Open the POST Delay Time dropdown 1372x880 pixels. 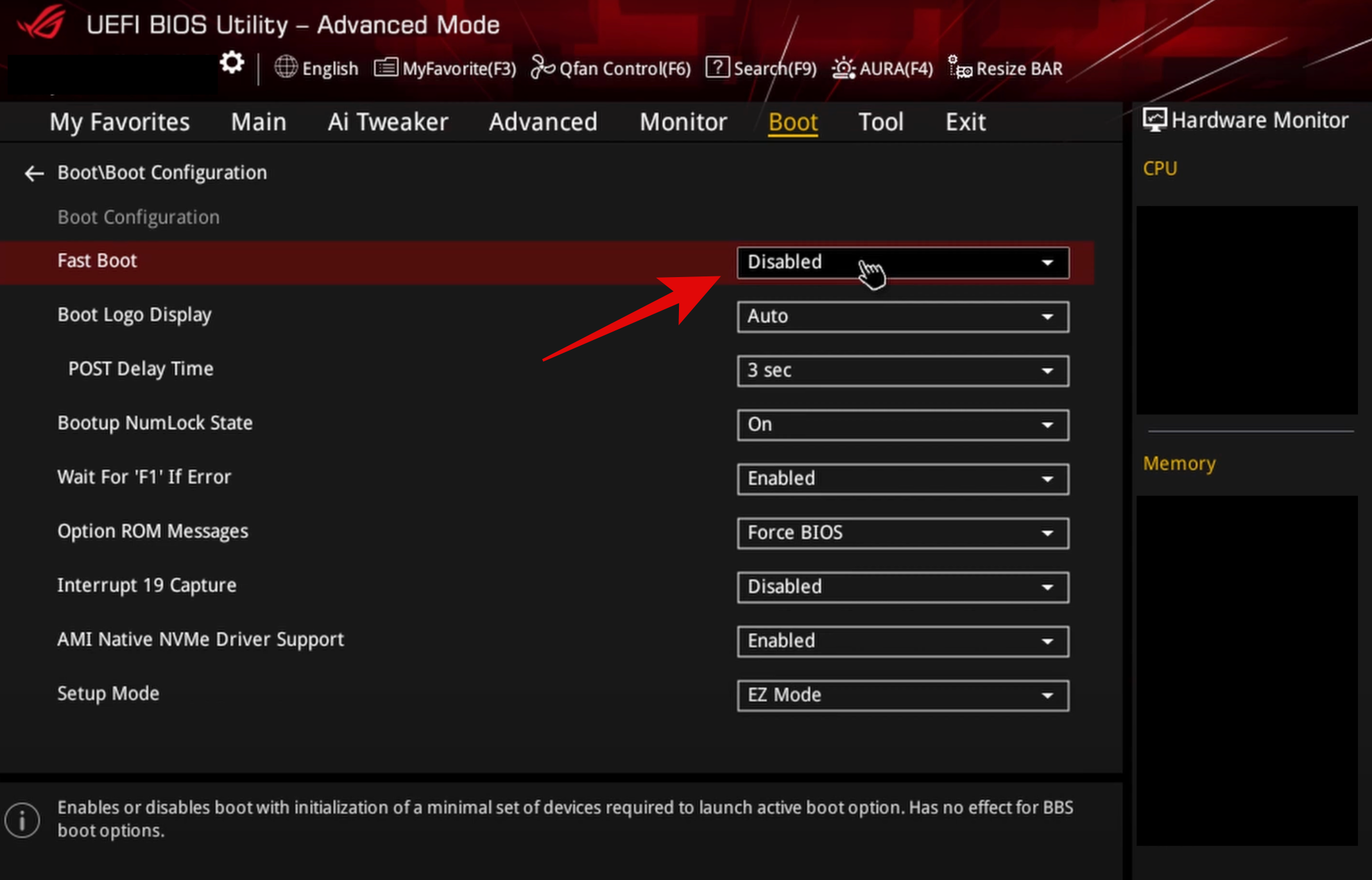point(902,370)
